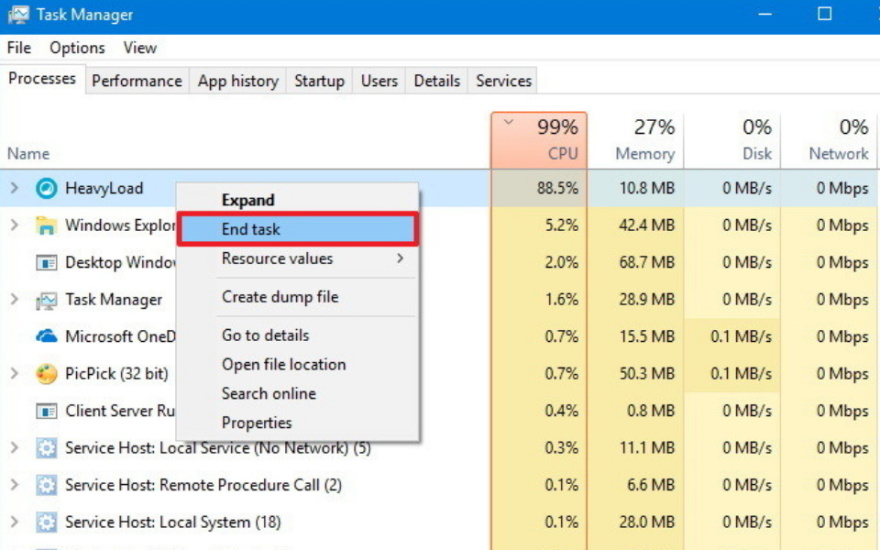Click the Microsoft OneDrive cloud icon
Viewport: 880px width, 550px height.
(46, 337)
